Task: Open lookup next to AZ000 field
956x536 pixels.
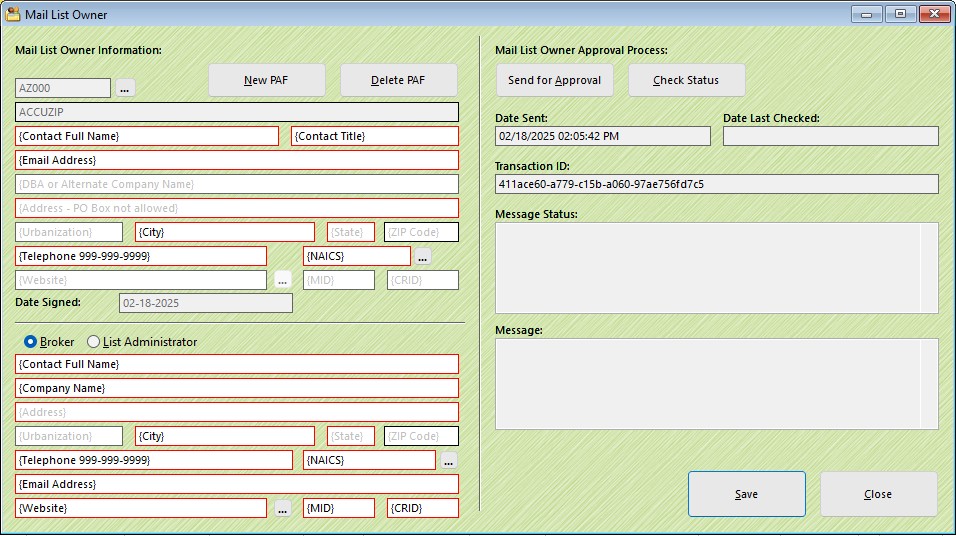Action: 125,88
